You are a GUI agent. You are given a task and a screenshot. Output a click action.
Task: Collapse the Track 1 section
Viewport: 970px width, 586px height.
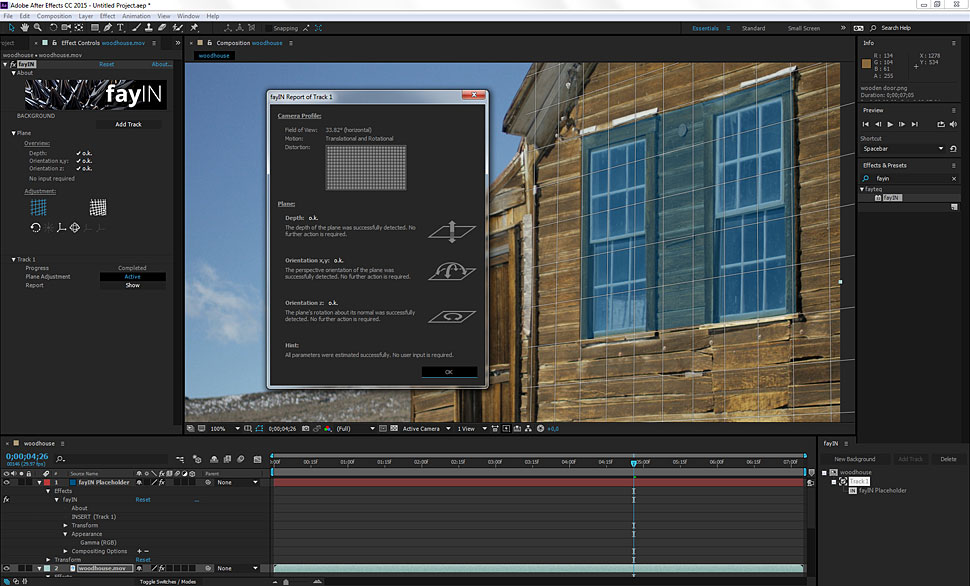[x=14, y=259]
